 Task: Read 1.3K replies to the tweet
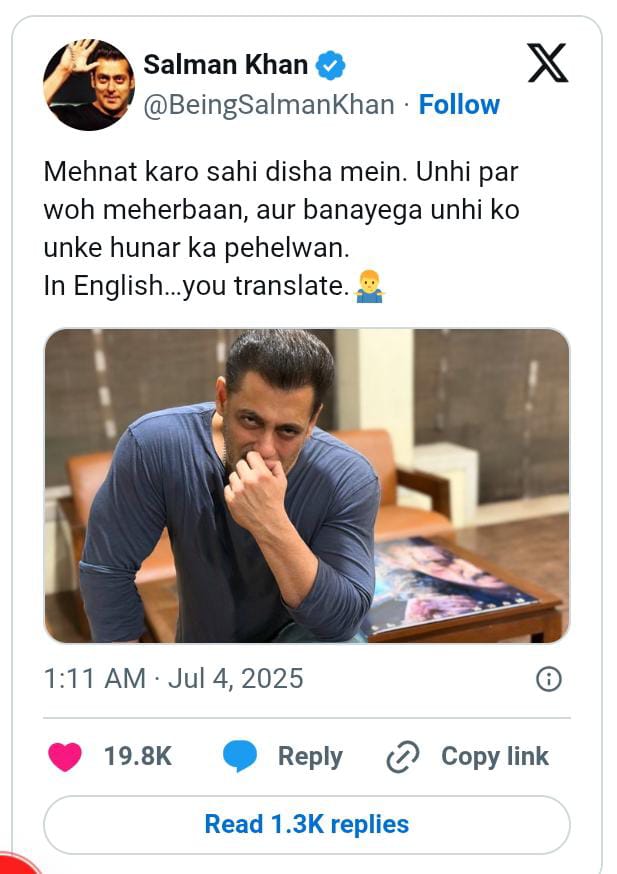pyautogui.click(x=306, y=825)
